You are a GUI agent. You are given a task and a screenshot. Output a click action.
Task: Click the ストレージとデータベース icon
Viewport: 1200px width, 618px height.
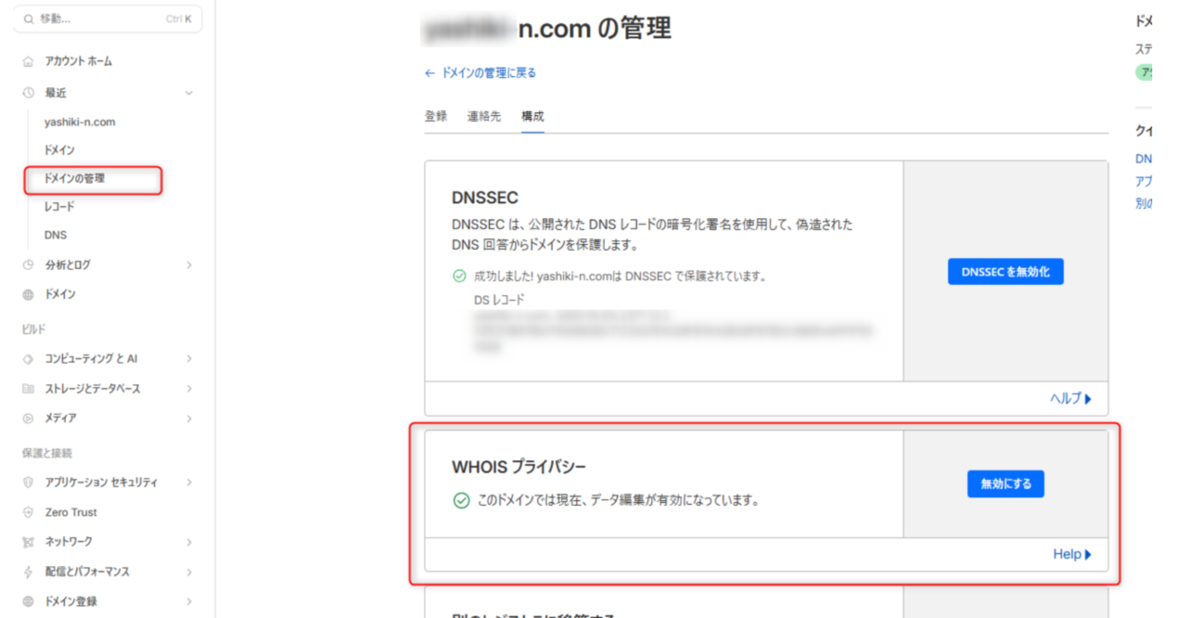pos(28,389)
